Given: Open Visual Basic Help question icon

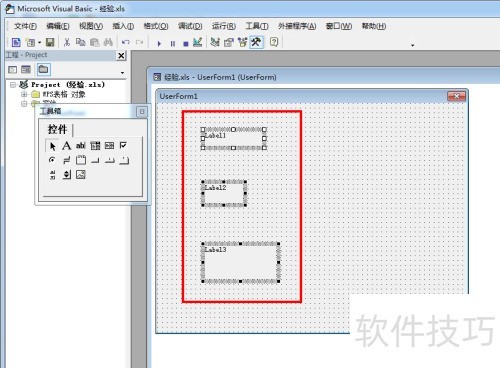Looking at the screenshot, I should 274,42.
